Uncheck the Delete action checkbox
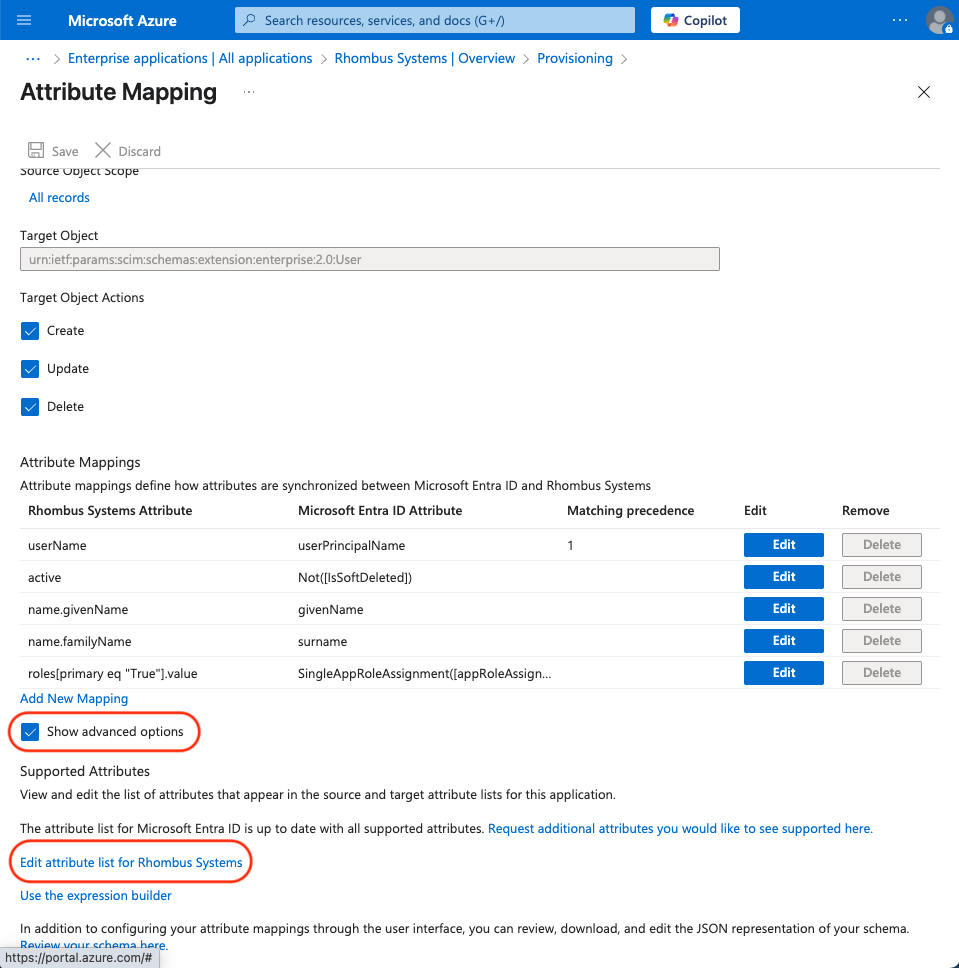Image resolution: width=959 pixels, height=968 pixels. tap(30, 407)
